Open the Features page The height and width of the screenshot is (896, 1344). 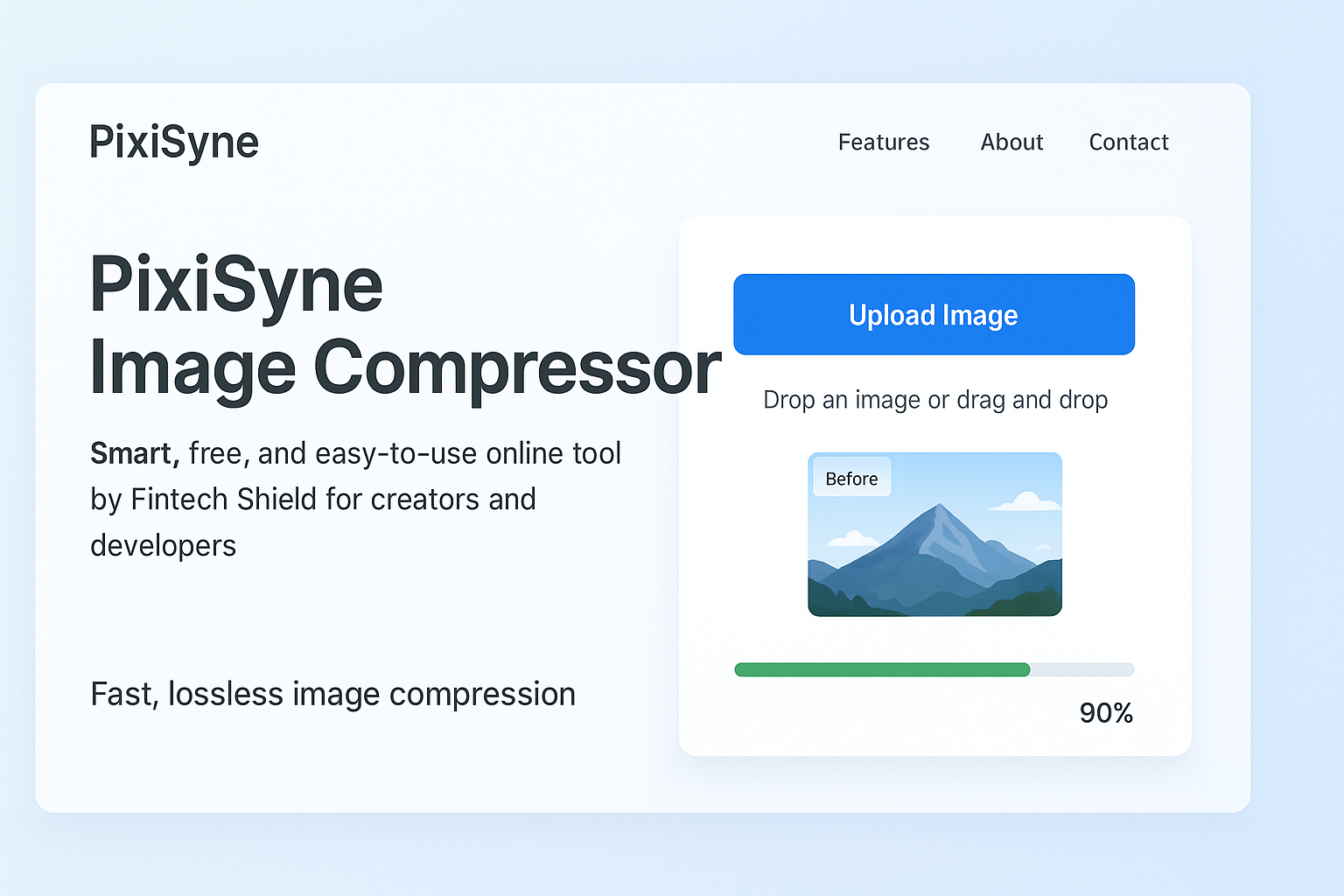(883, 142)
